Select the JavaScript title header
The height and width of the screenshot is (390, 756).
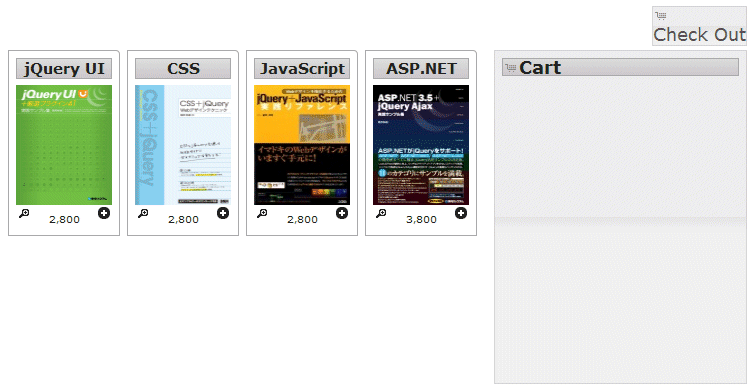click(302, 68)
